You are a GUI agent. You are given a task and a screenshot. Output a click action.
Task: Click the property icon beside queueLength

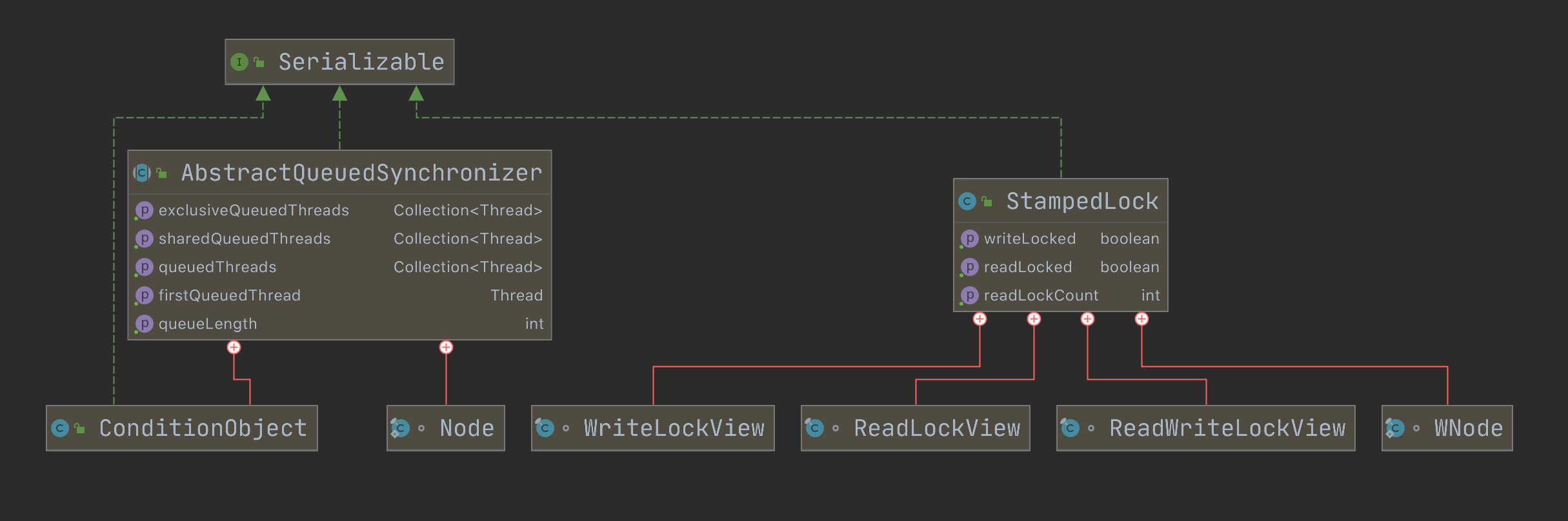coord(144,324)
